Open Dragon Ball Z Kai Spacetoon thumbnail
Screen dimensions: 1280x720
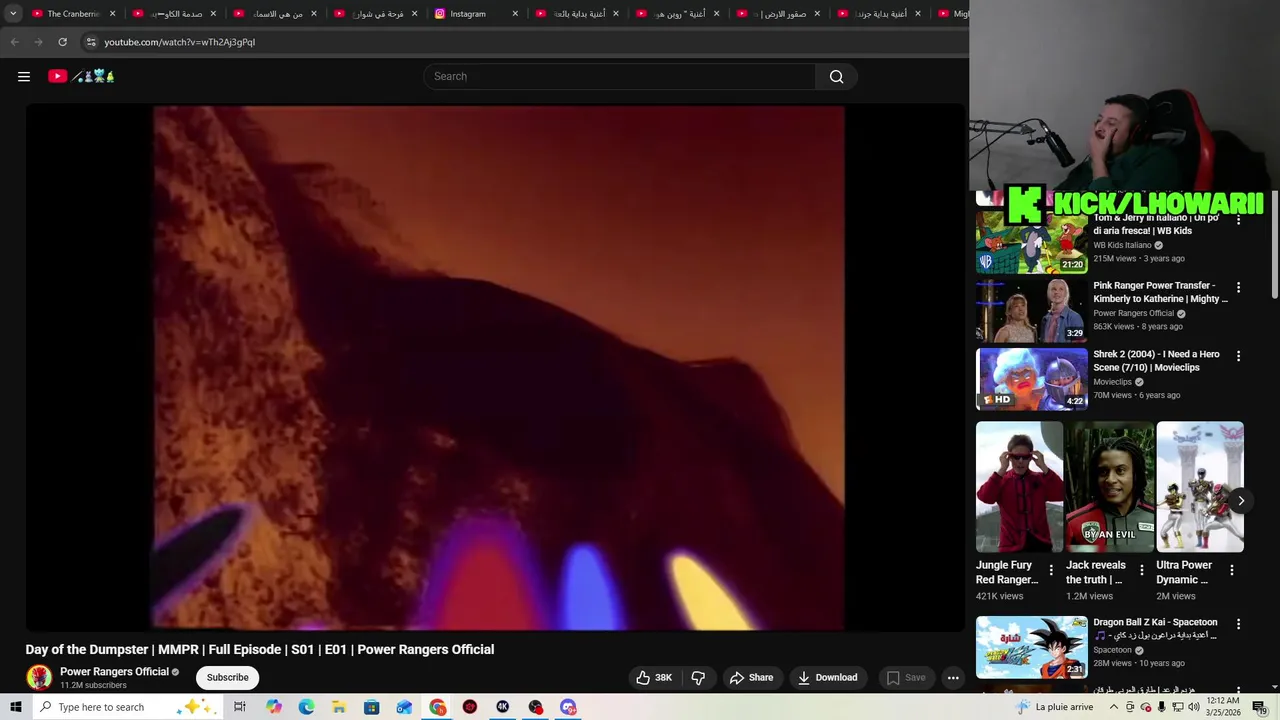point(1031,647)
